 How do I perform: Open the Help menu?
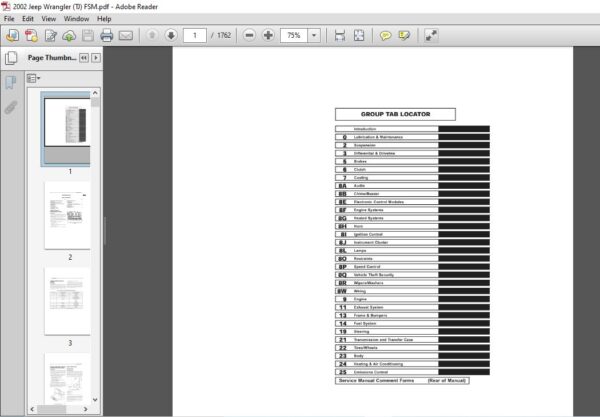point(104,19)
